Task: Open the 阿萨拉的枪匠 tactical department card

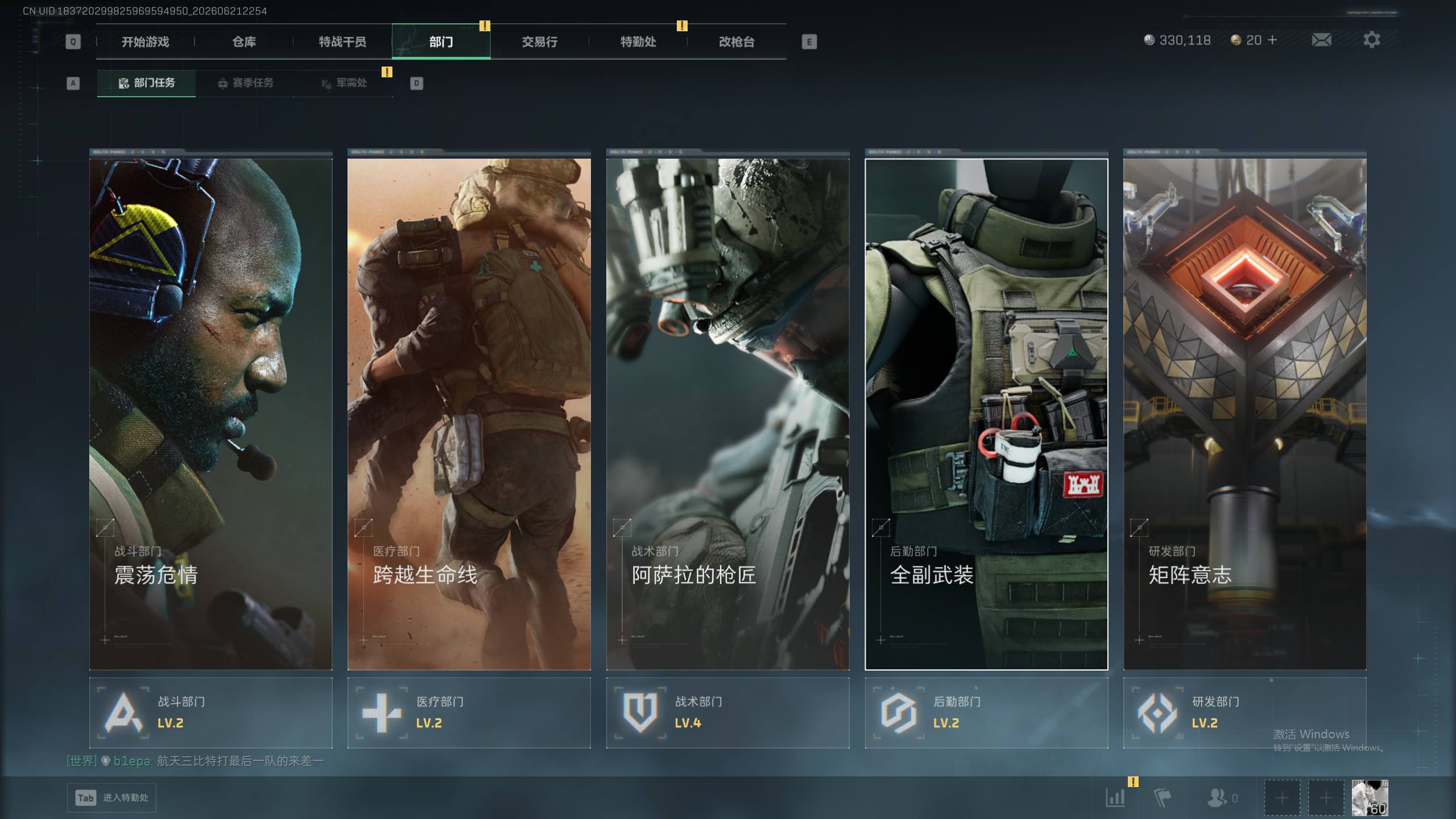Action: coord(727,414)
